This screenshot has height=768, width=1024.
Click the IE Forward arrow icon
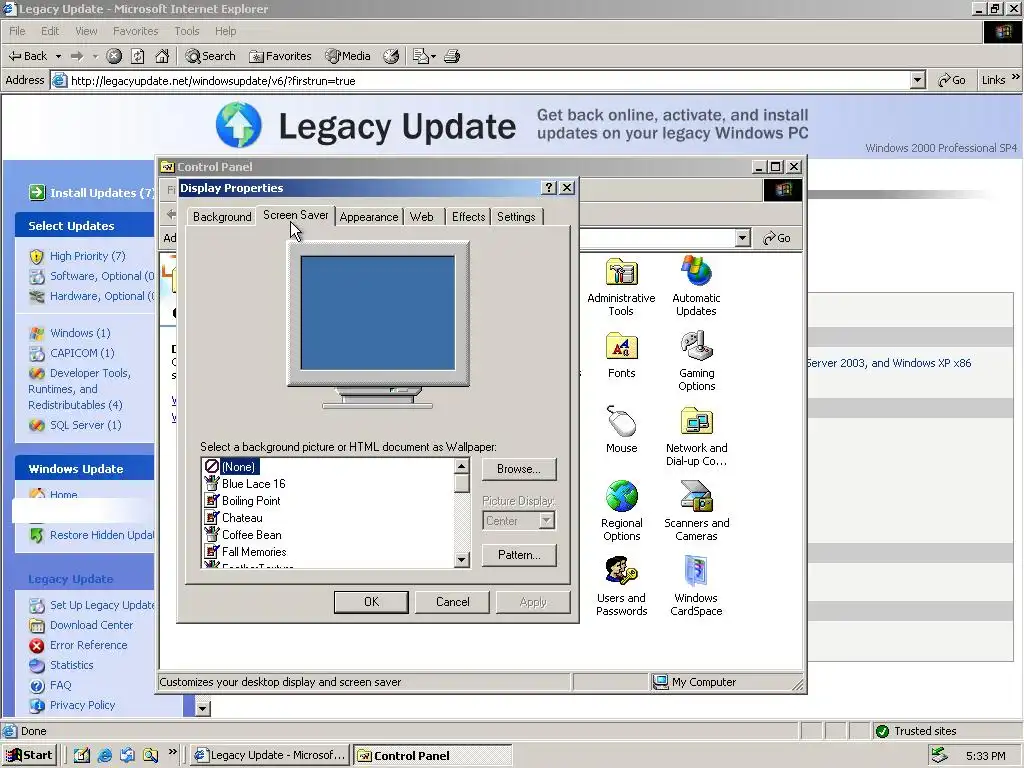[x=77, y=56]
